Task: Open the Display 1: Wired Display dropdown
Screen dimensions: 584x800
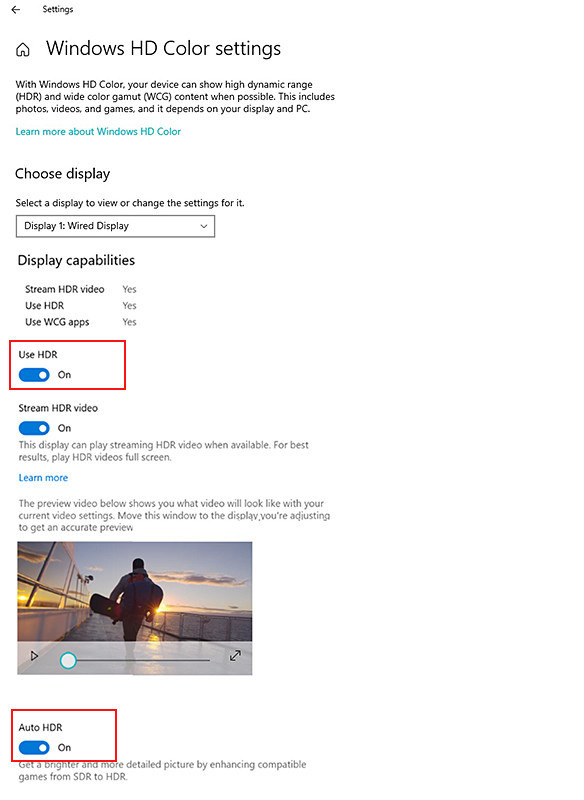Action: click(114, 226)
